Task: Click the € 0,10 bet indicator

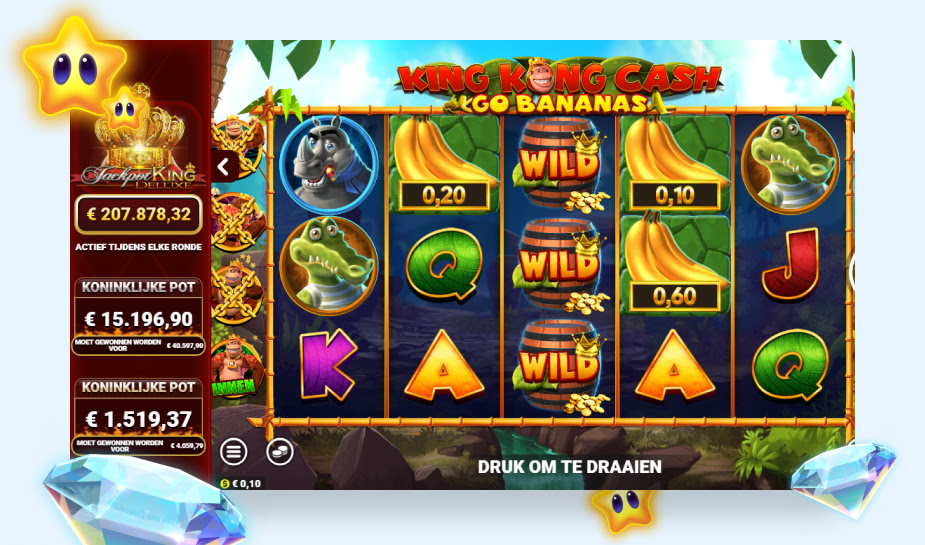Action: (241, 484)
